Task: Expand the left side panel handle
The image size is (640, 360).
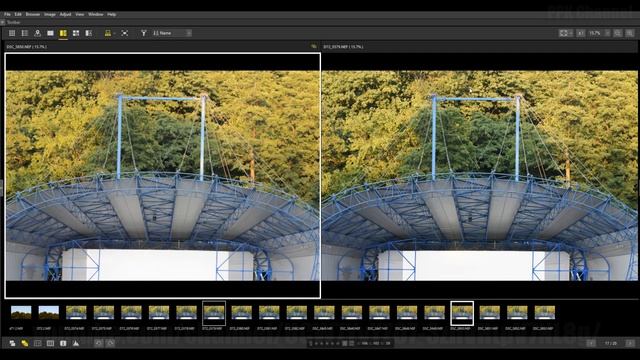Action: 1,188
